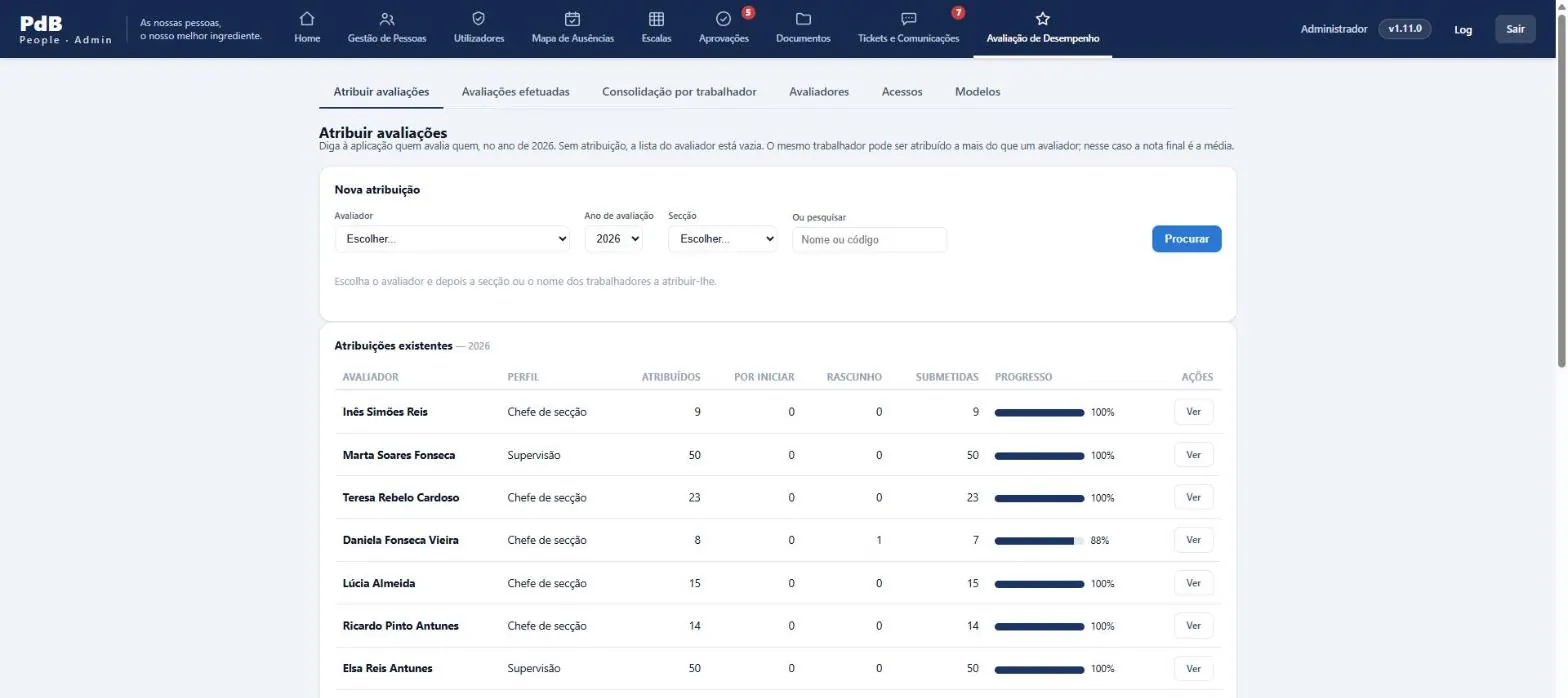Image resolution: width=1568 pixels, height=698 pixels.
Task: Click the page vertical scrollbar
Action: tap(1562, 190)
